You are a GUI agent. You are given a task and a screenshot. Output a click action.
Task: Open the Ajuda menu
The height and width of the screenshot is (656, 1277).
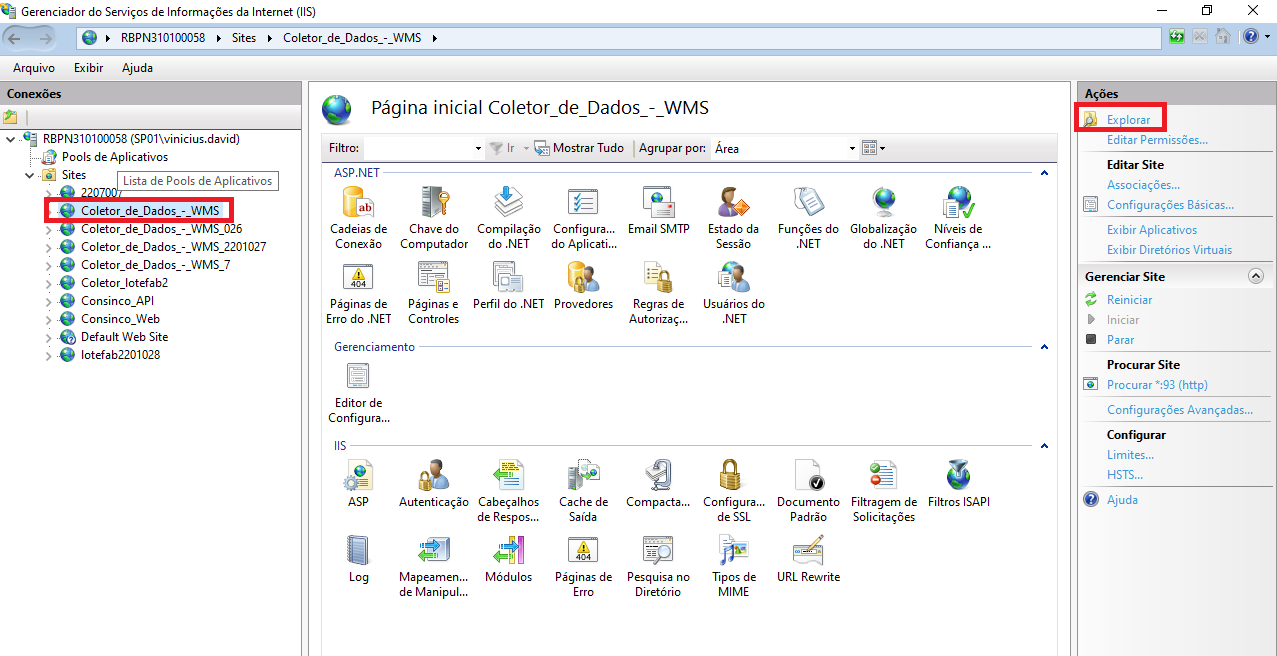click(137, 68)
